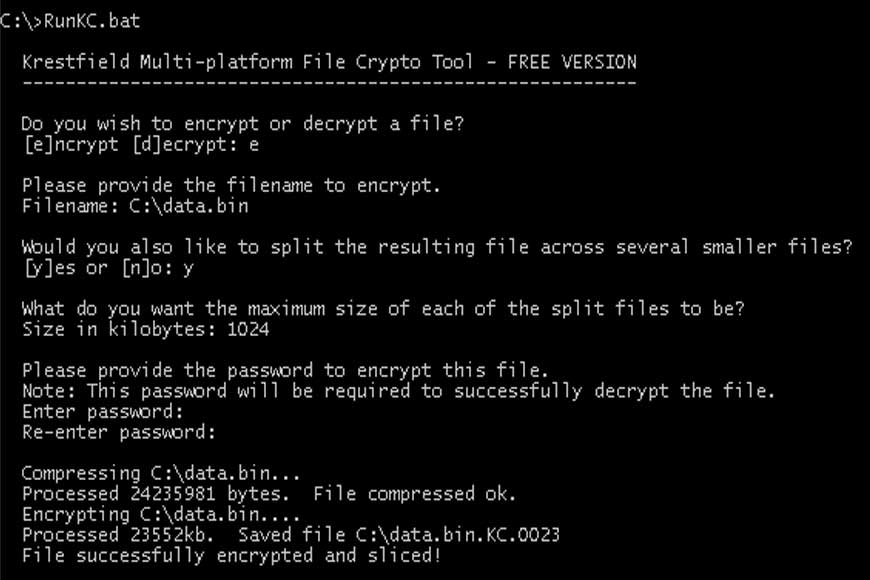Viewport: 870px width, 580px height.
Task: Click the 'Encrypting C:\data.bin....' line
Action: tap(161, 515)
